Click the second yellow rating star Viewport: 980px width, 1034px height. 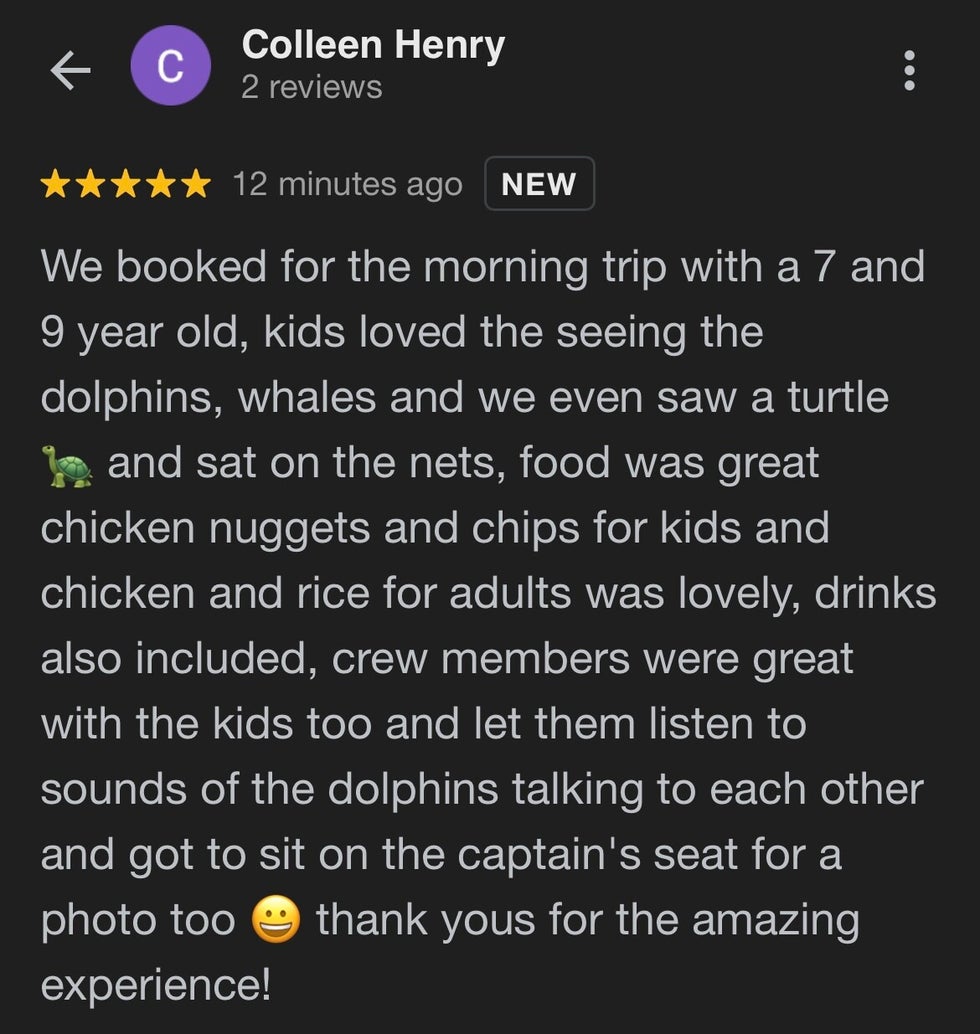[x=90, y=184]
